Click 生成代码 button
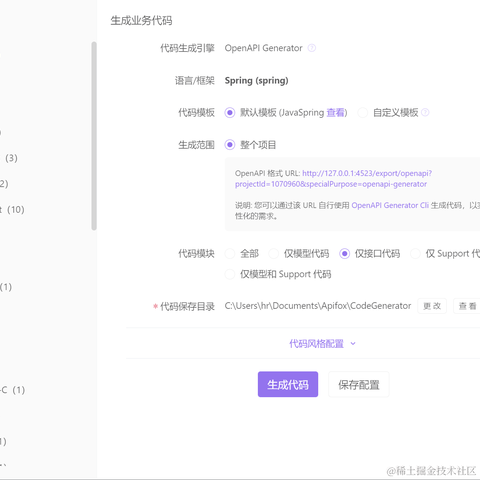Screen dimensions: 480x480 (x=288, y=384)
